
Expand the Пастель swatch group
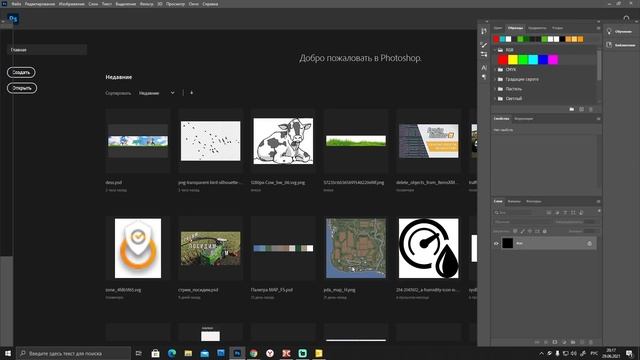495,89
